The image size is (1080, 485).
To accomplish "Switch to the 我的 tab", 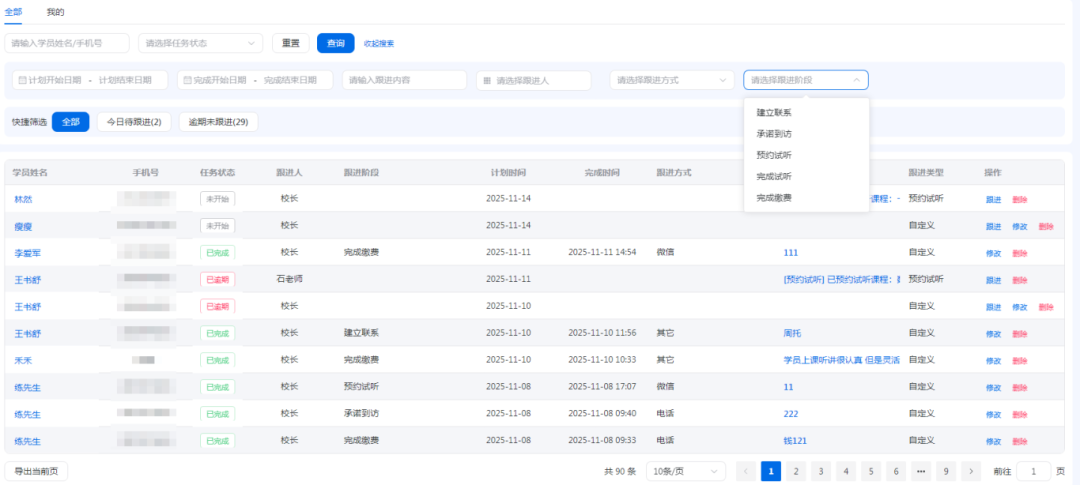I will pyautogui.click(x=55, y=12).
